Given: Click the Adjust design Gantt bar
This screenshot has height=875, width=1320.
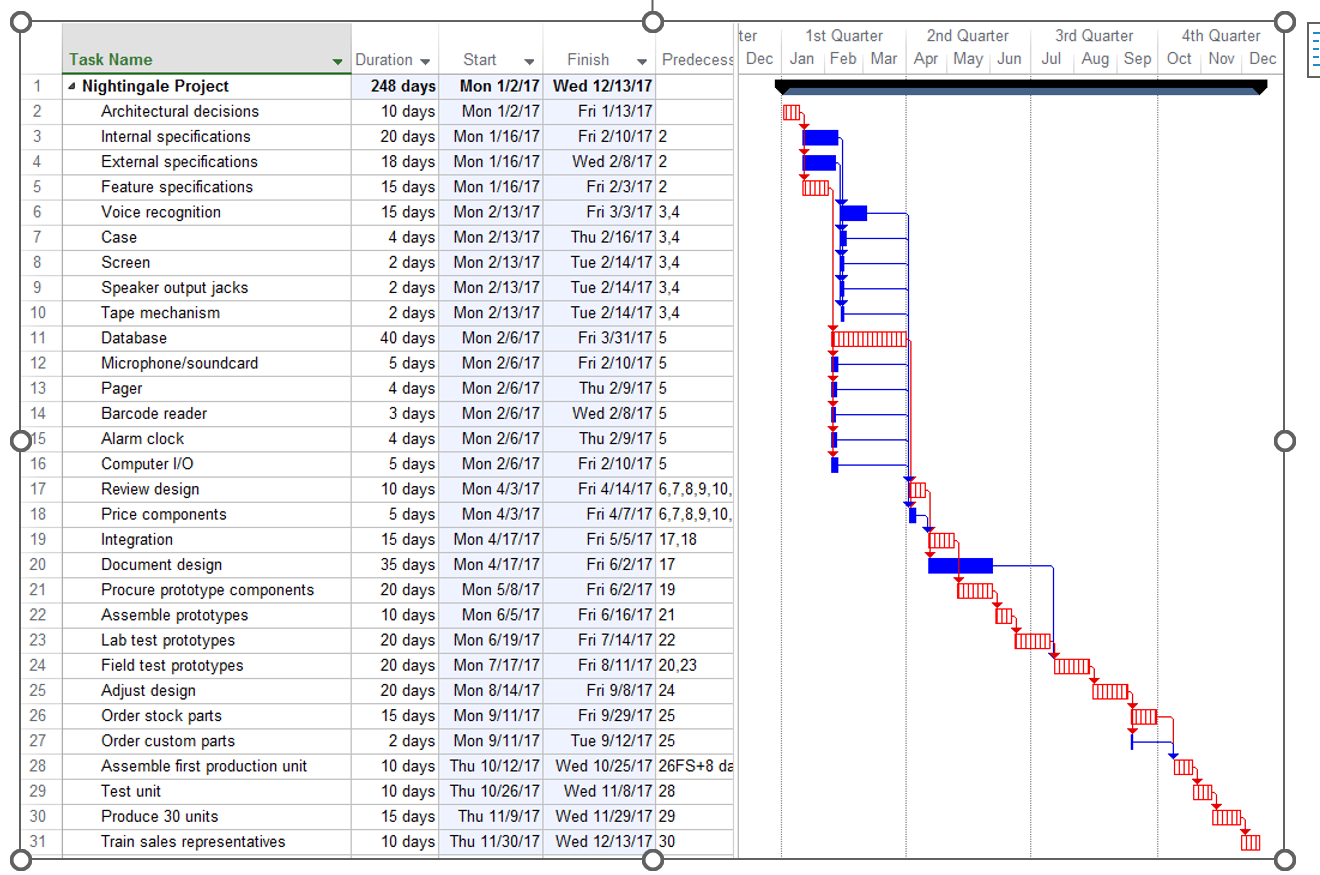Looking at the screenshot, I should (x=1110, y=691).
